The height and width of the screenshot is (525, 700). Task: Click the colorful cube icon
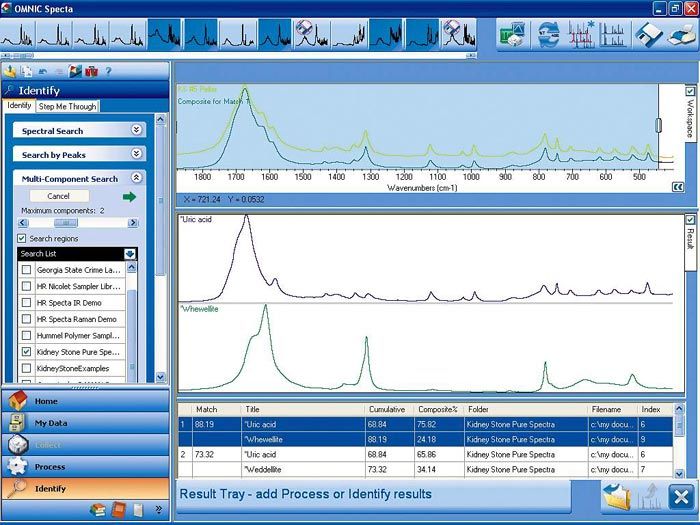tap(75, 71)
